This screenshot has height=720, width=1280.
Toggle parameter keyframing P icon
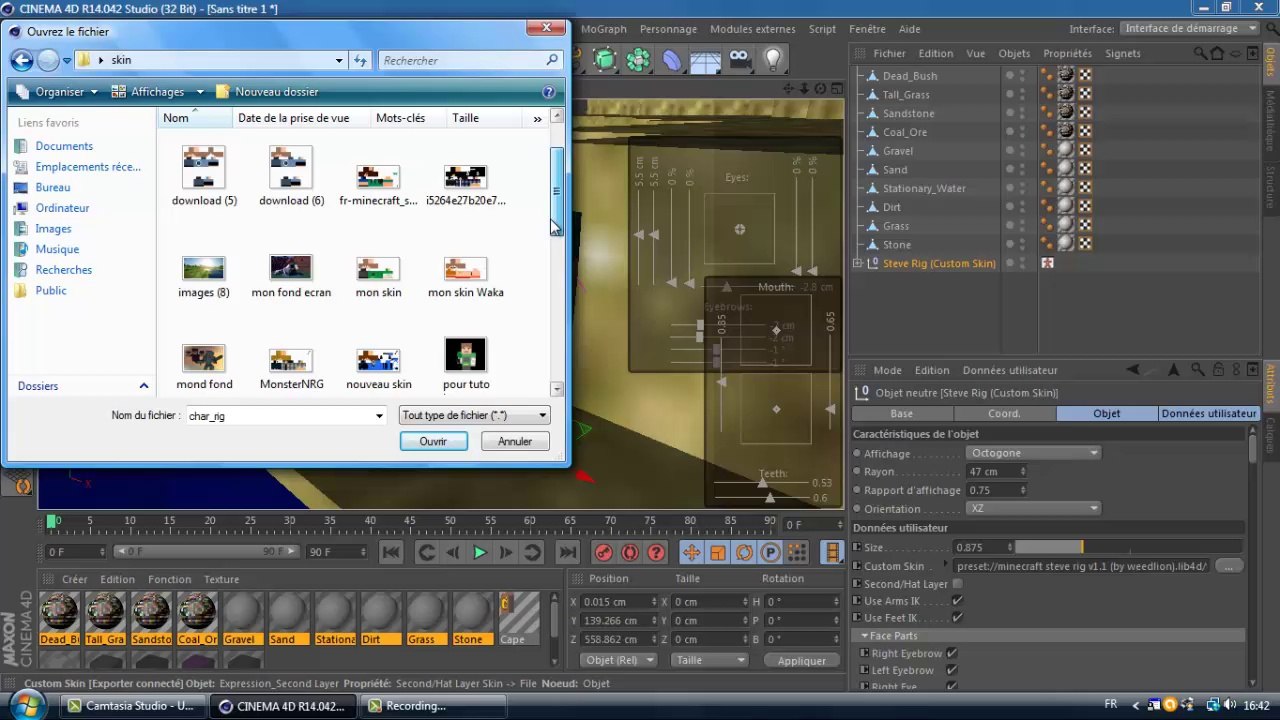770,552
